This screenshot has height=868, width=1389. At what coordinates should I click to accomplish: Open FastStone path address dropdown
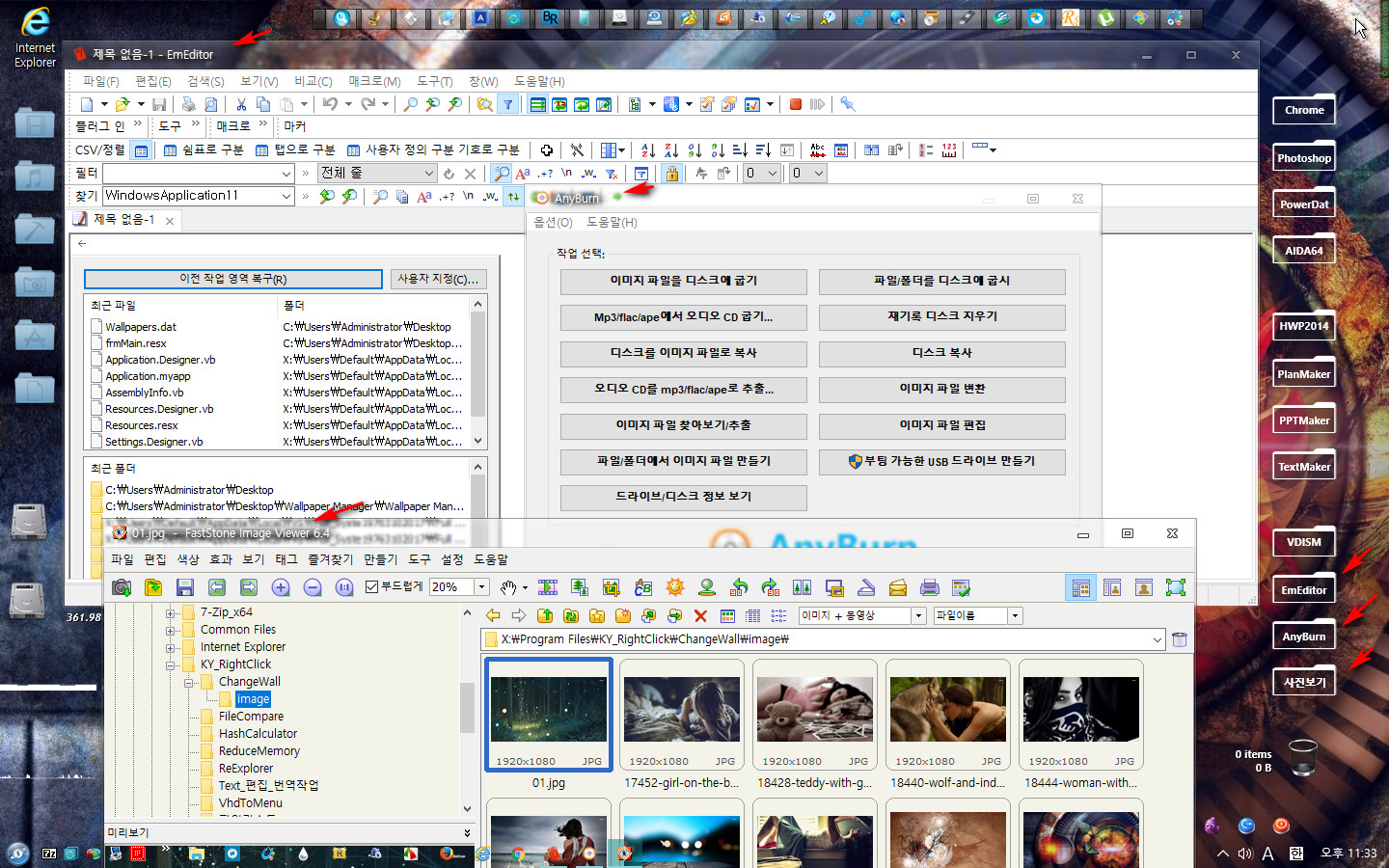(x=1157, y=639)
